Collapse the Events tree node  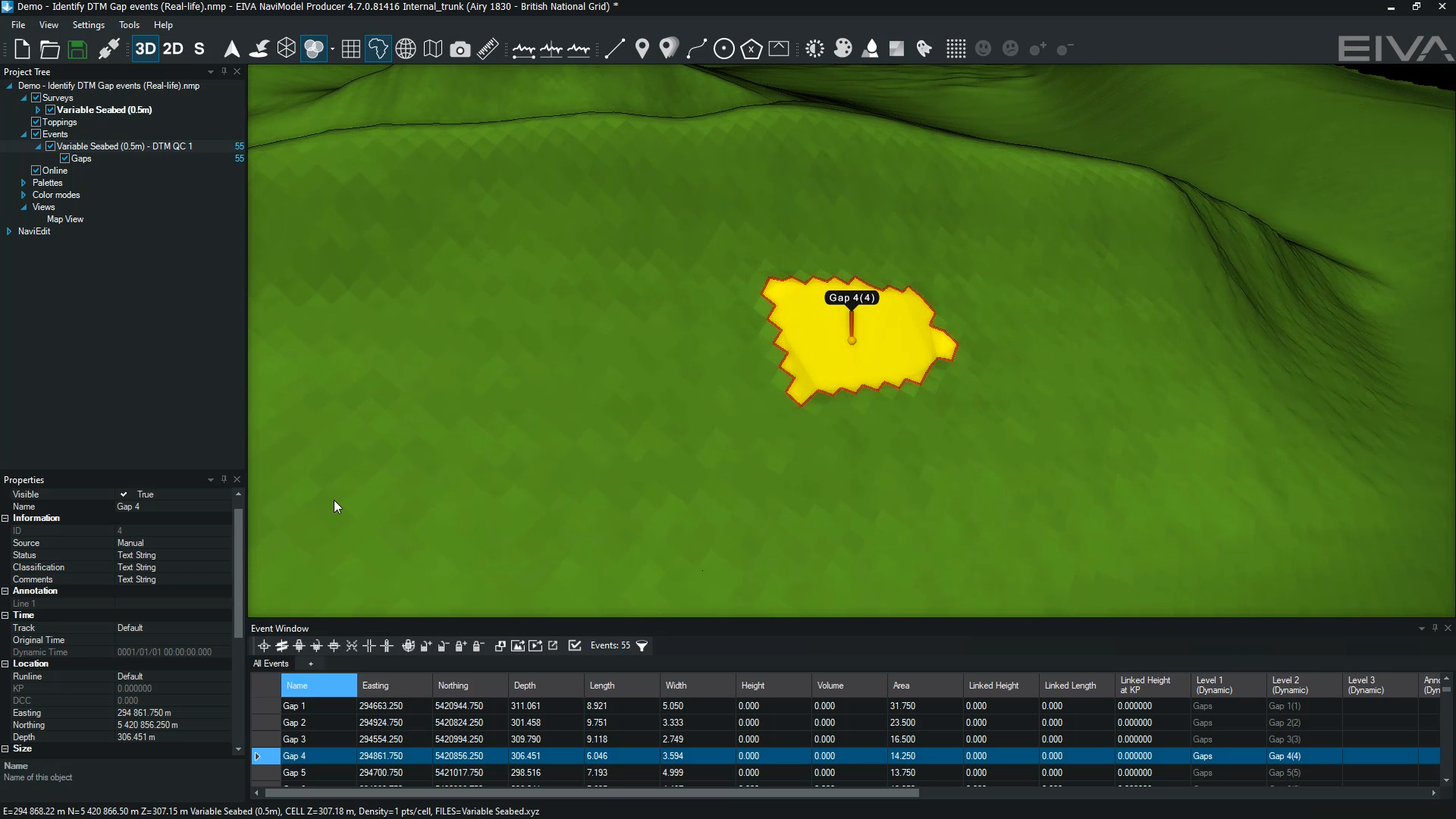pyautogui.click(x=24, y=133)
